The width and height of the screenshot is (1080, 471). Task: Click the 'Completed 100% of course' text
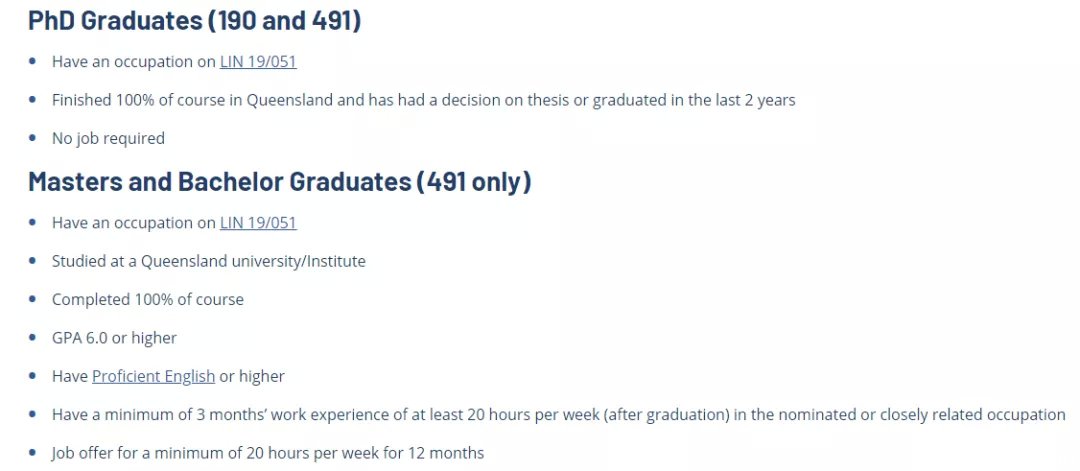click(147, 300)
